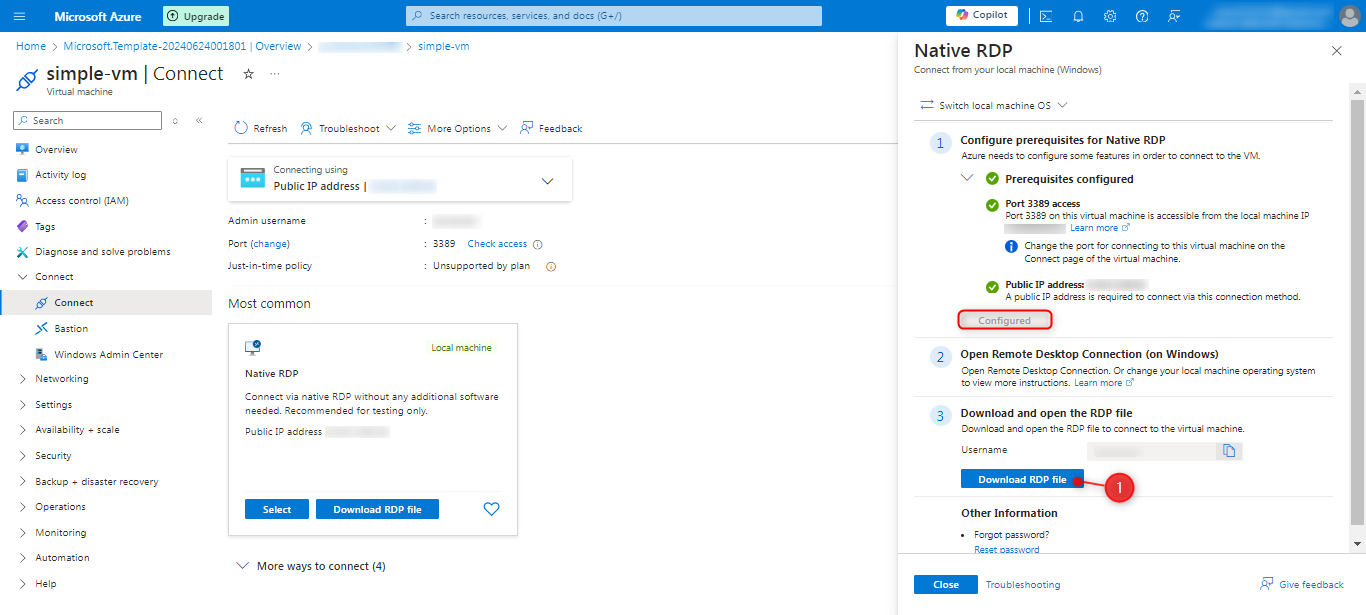Open the notifications bell
Image resolution: width=1366 pixels, height=615 pixels.
1078,16
